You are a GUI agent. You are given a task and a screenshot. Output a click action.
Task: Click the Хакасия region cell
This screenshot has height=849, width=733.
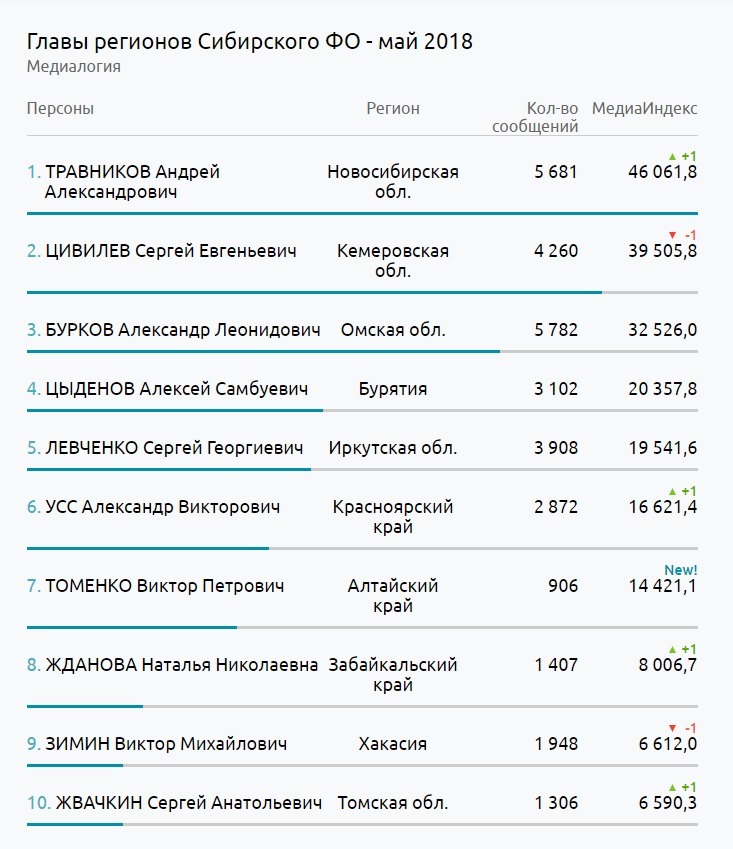tap(393, 743)
